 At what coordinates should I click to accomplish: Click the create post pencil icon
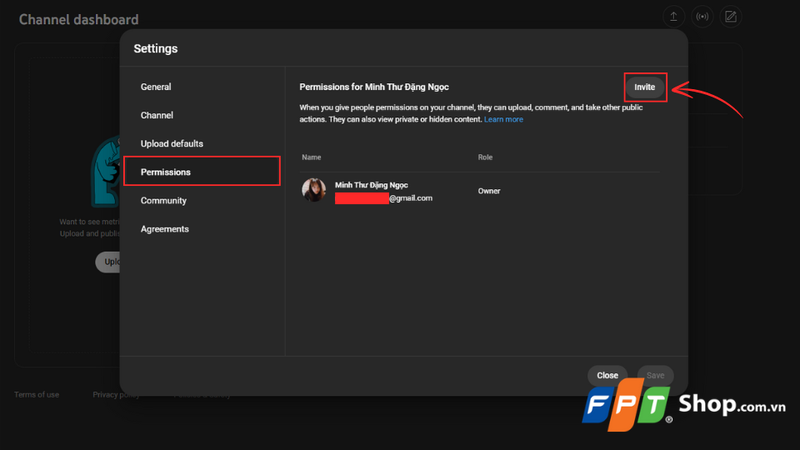731,17
